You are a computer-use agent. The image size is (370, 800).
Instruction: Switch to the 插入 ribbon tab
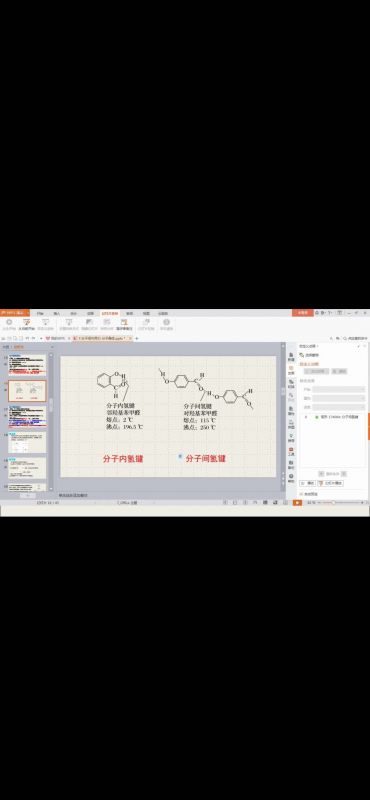click(x=57, y=313)
